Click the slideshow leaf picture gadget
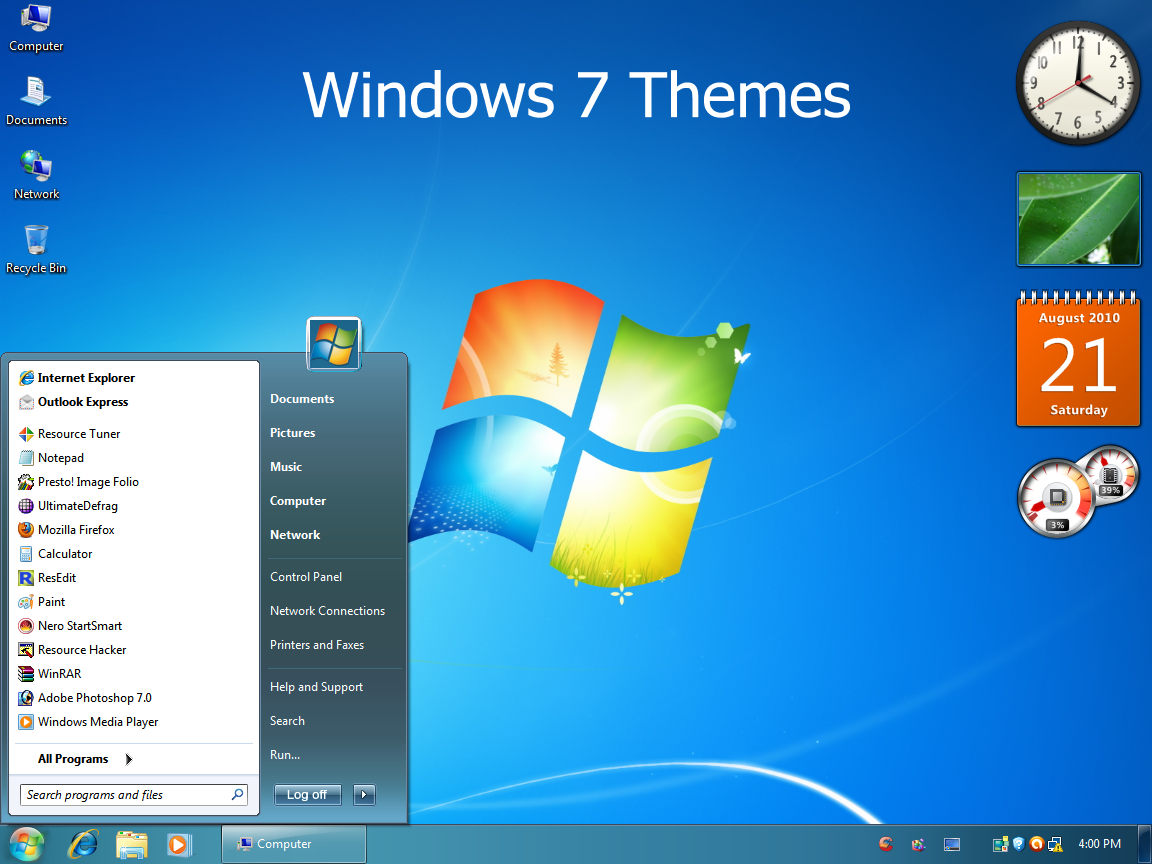Screen dimensions: 1152x864 pyautogui.click(x=1079, y=219)
